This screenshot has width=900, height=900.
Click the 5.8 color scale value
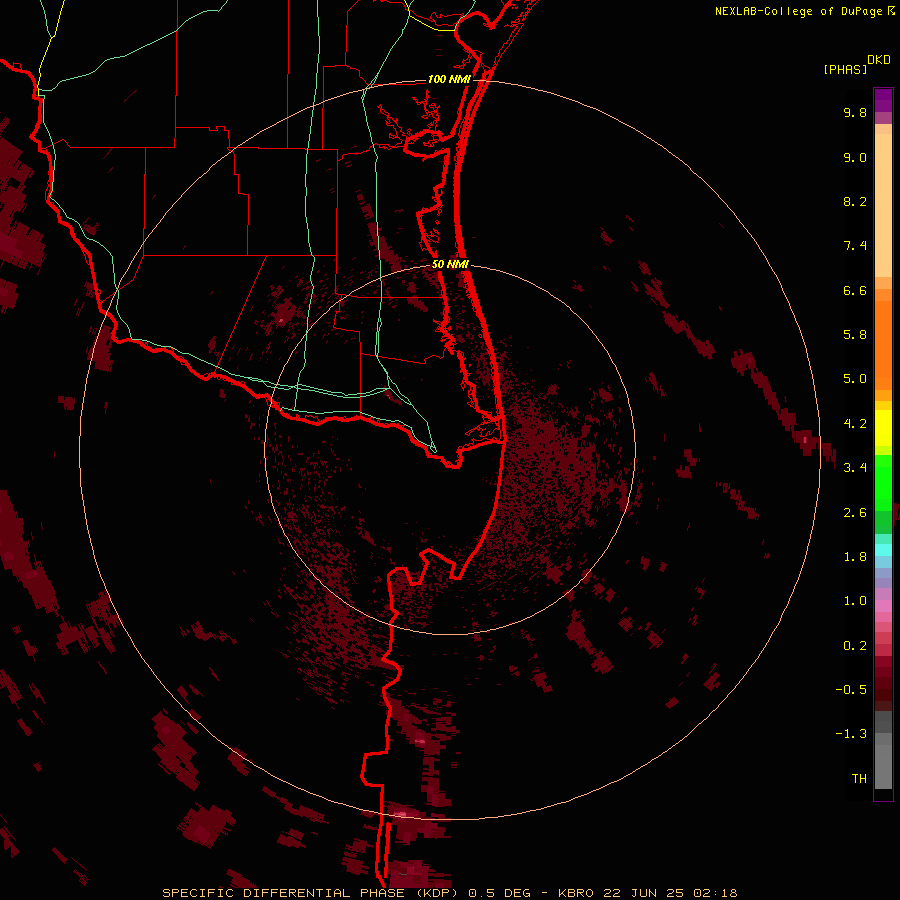(x=855, y=335)
